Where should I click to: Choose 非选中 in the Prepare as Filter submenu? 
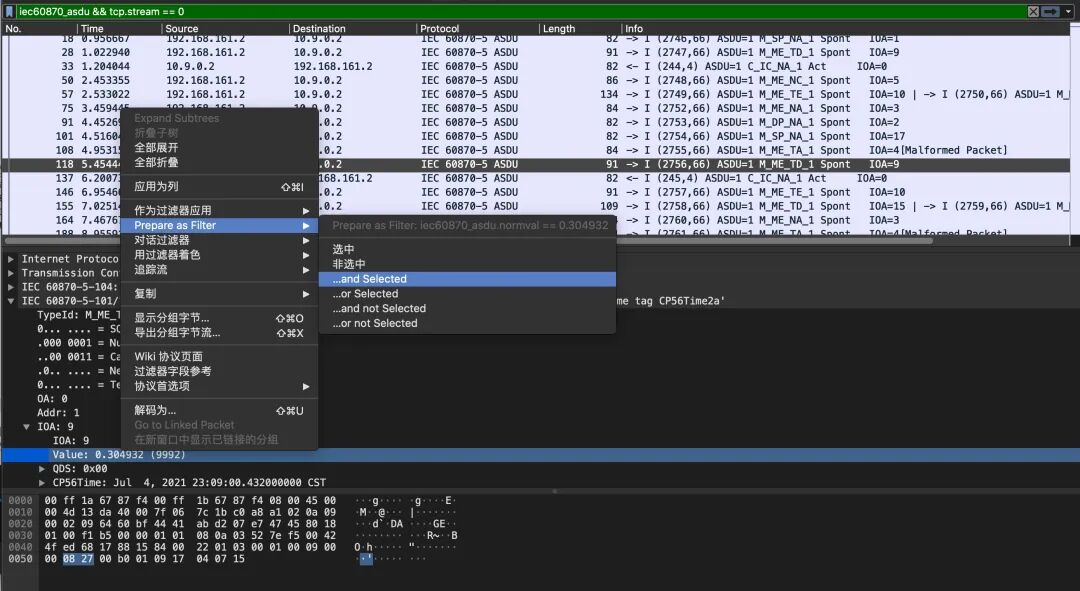tap(467, 264)
